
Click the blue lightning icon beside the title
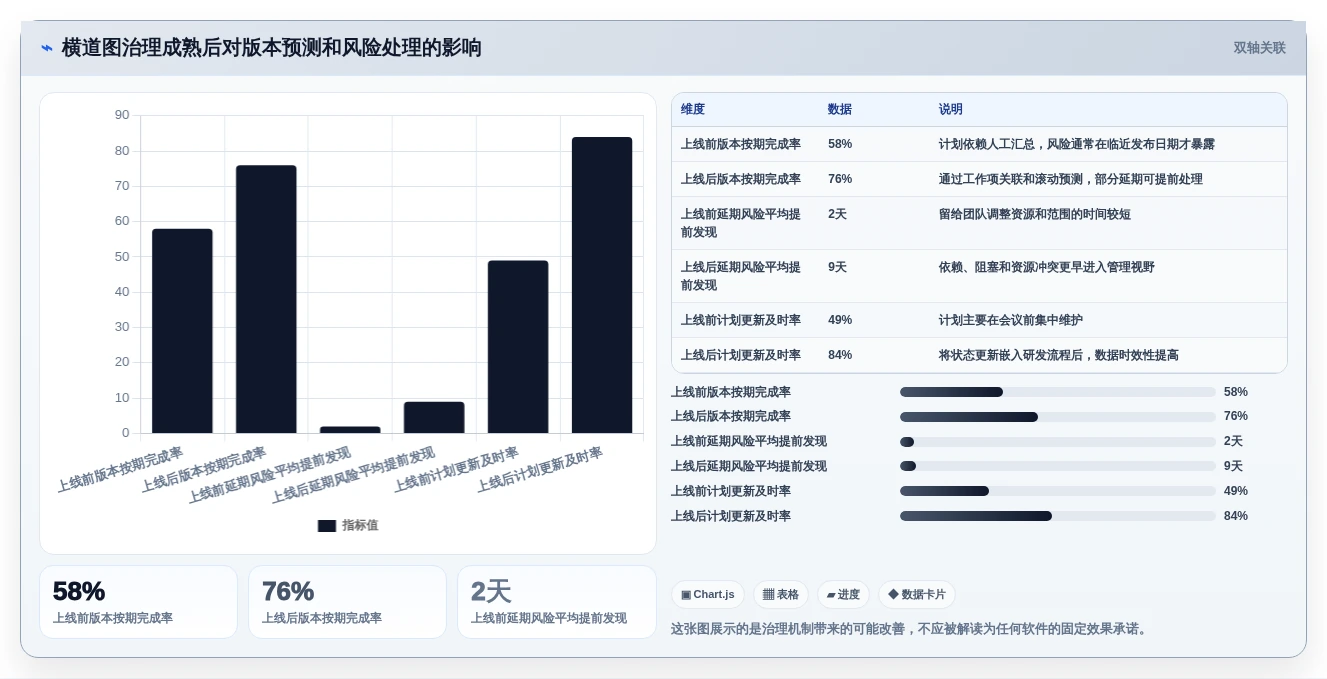click(47, 48)
